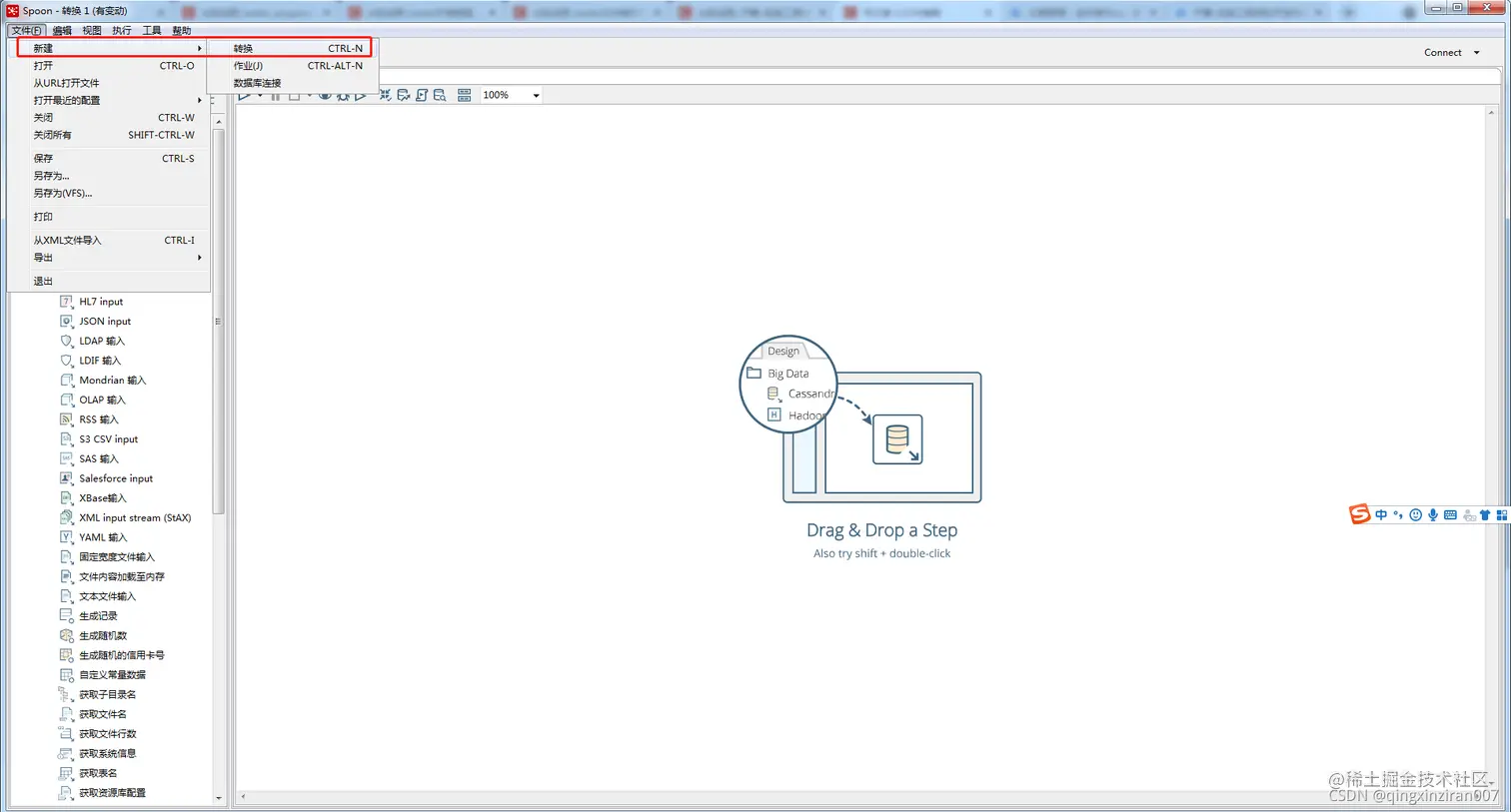Open the Connect dropdown arrow

(x=1476, y=53)
